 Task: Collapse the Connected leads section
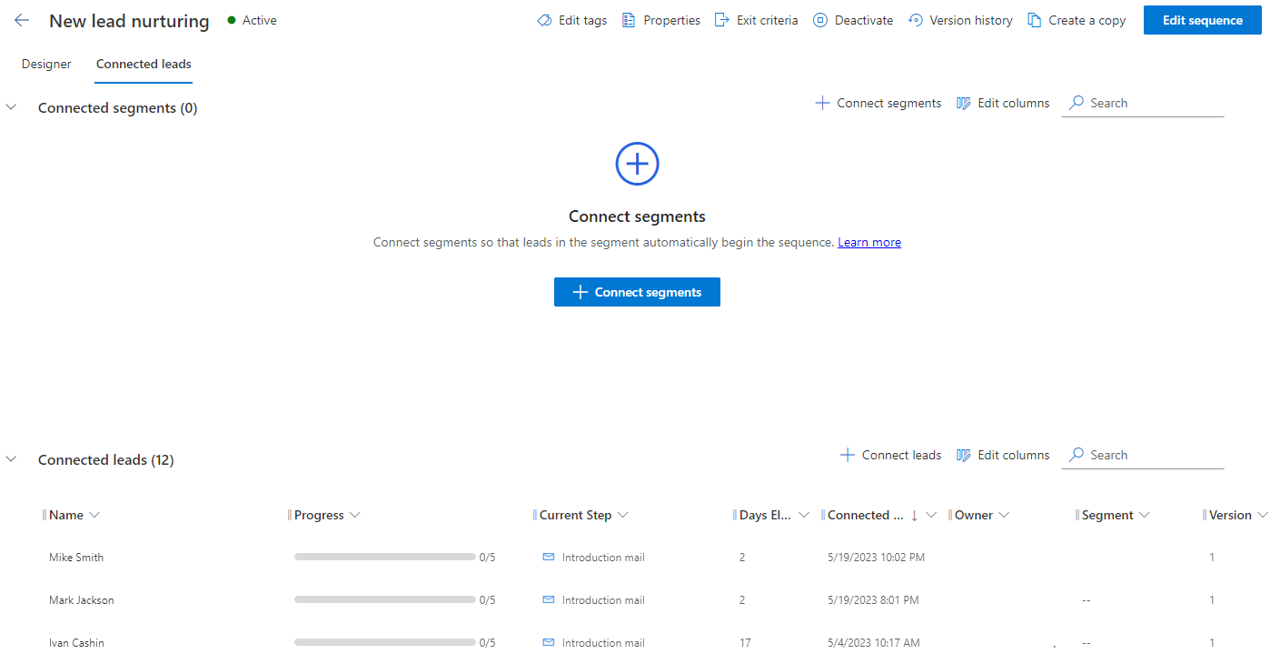point(12,459)
